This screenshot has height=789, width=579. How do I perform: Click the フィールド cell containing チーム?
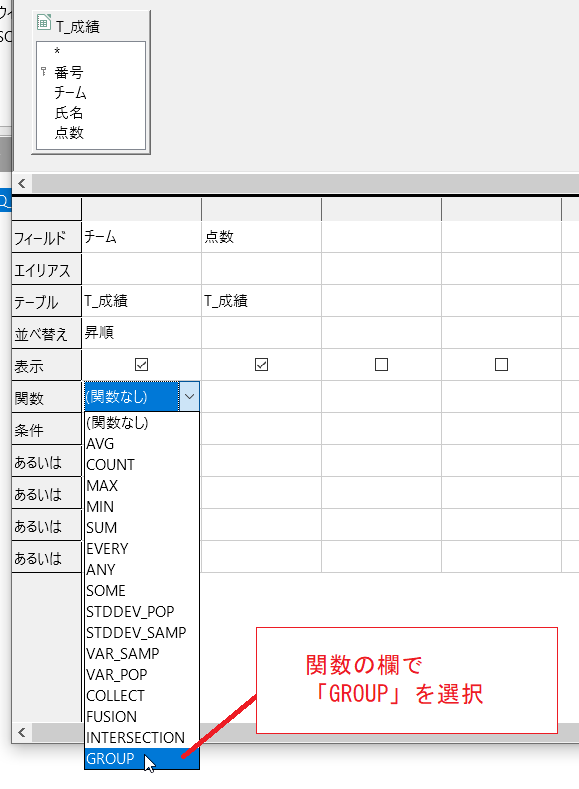coord(141,236)
